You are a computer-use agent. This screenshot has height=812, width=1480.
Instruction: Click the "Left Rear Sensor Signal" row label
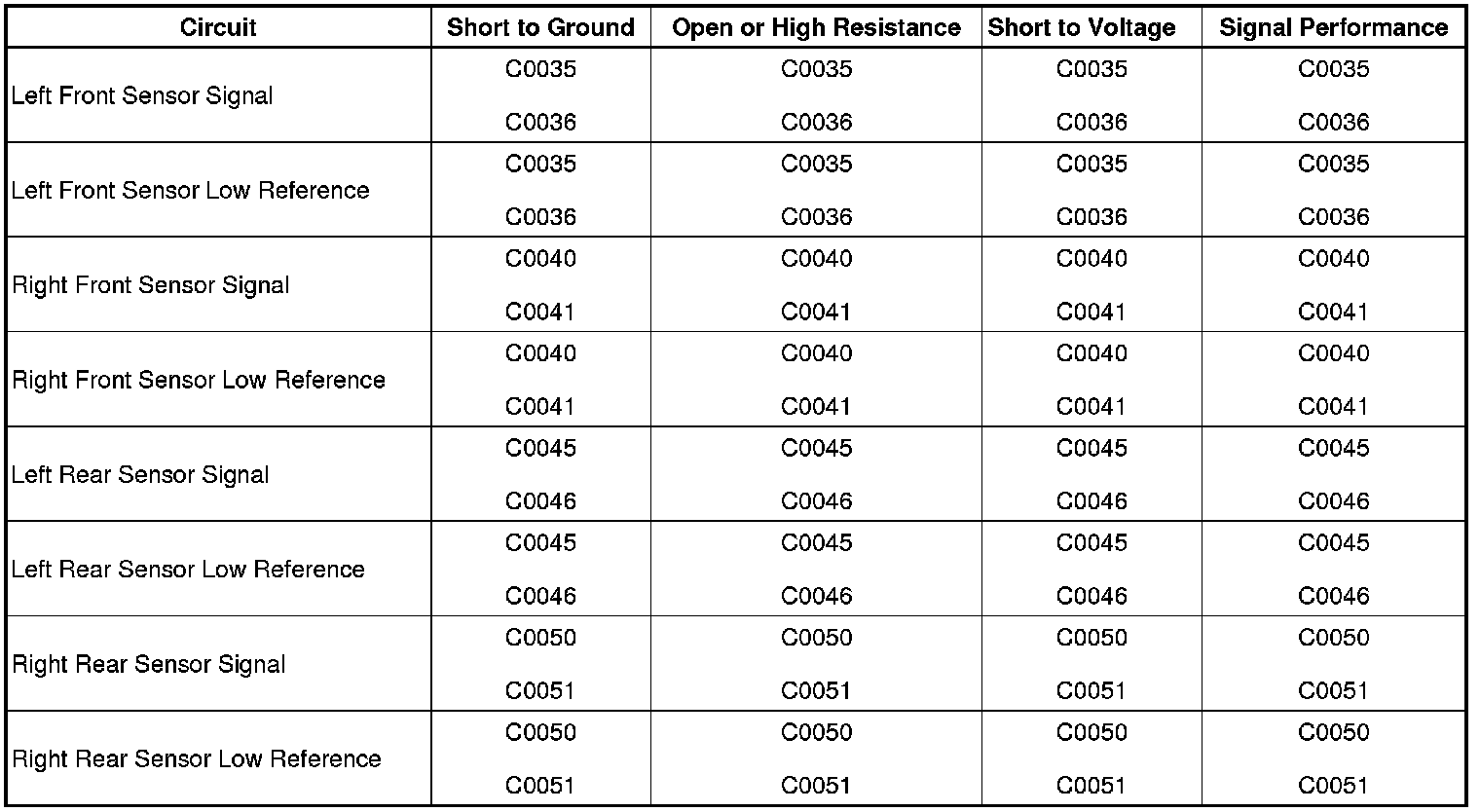140,475
